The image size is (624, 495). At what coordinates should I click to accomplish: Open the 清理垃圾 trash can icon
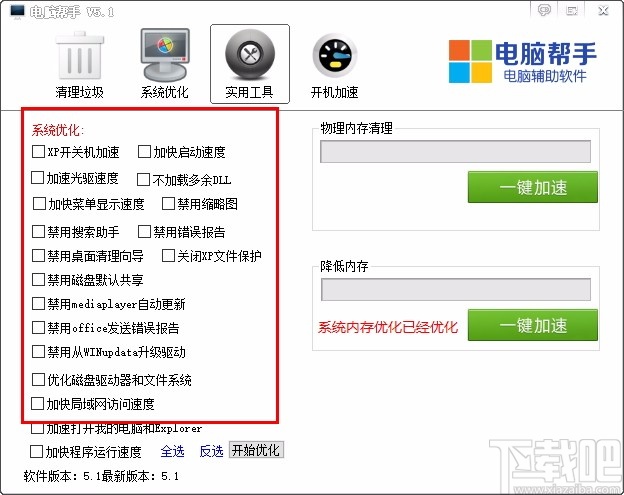pyautogui.click(x=80, y=55)
